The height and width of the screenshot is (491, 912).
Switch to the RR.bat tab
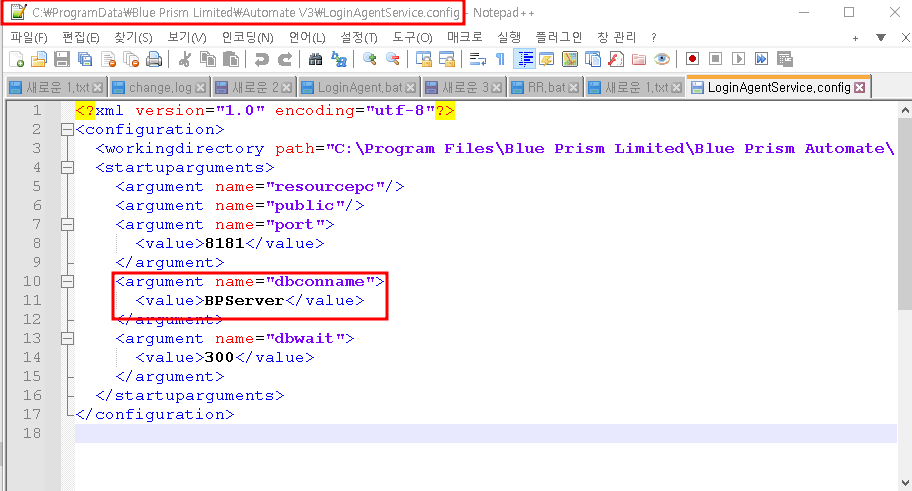pos(546,87)
